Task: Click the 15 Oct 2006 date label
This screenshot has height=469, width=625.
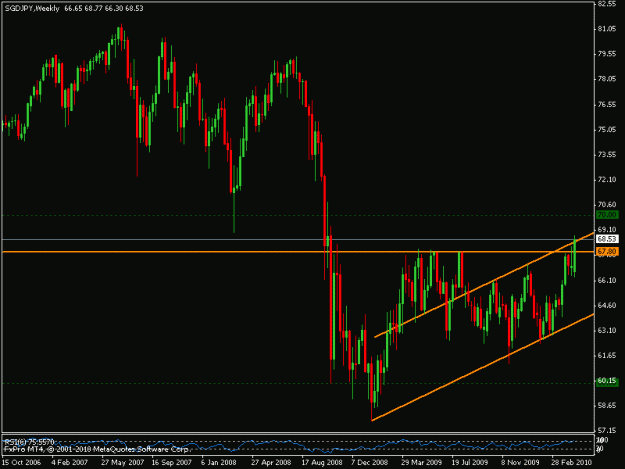Action: click(x=21, y=463)
